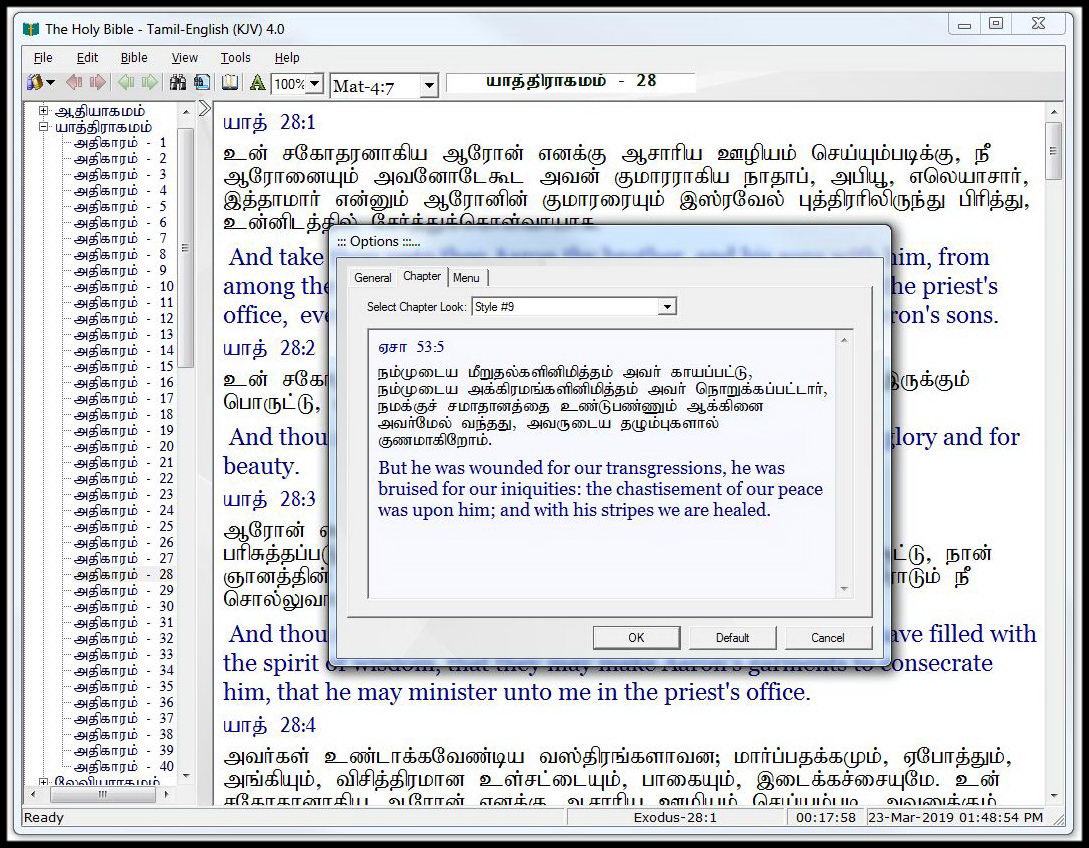
Task: Click the tree panel scroll-down arrow
Action: point(185,775)
